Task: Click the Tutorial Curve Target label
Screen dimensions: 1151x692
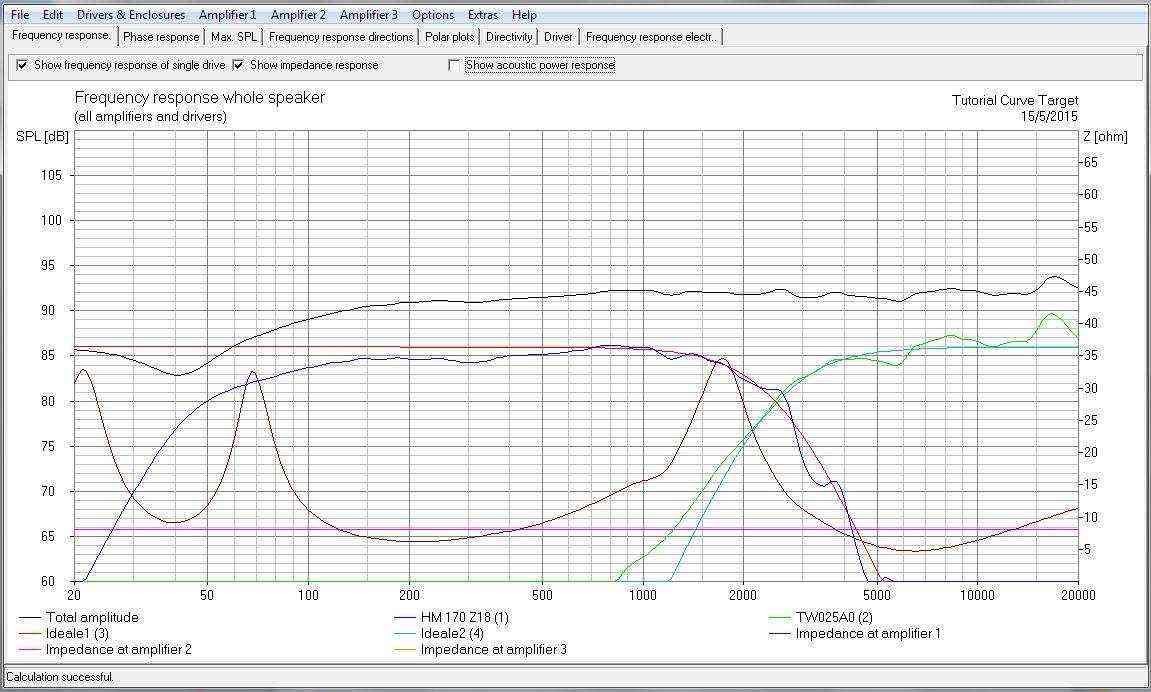Action: pyautogui.click(x=1015, y=101)
